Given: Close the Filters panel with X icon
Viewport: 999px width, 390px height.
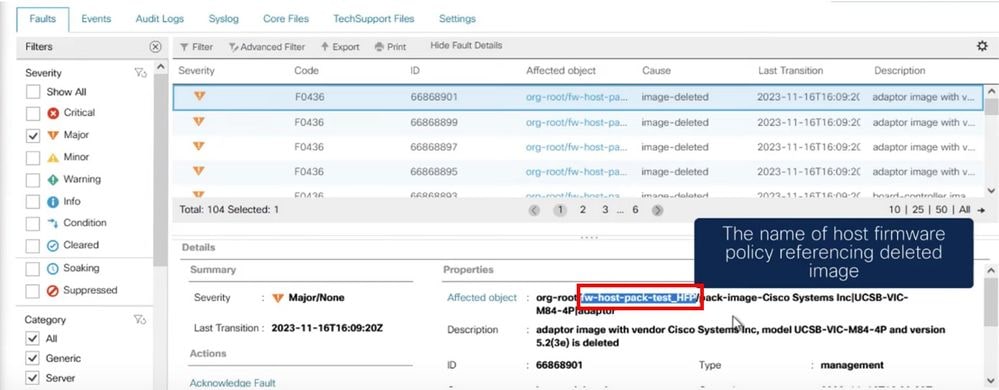Looking at the screenshot, I should point(155,47).
